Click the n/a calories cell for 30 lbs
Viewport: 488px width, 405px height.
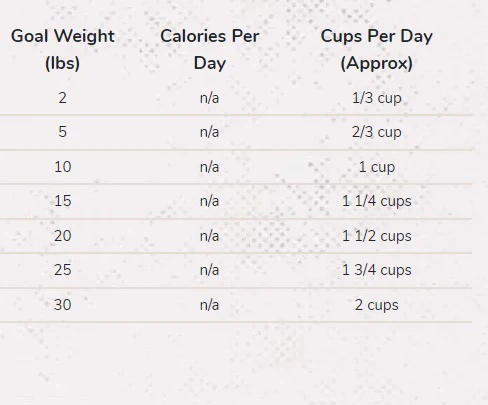click(209, 305)
